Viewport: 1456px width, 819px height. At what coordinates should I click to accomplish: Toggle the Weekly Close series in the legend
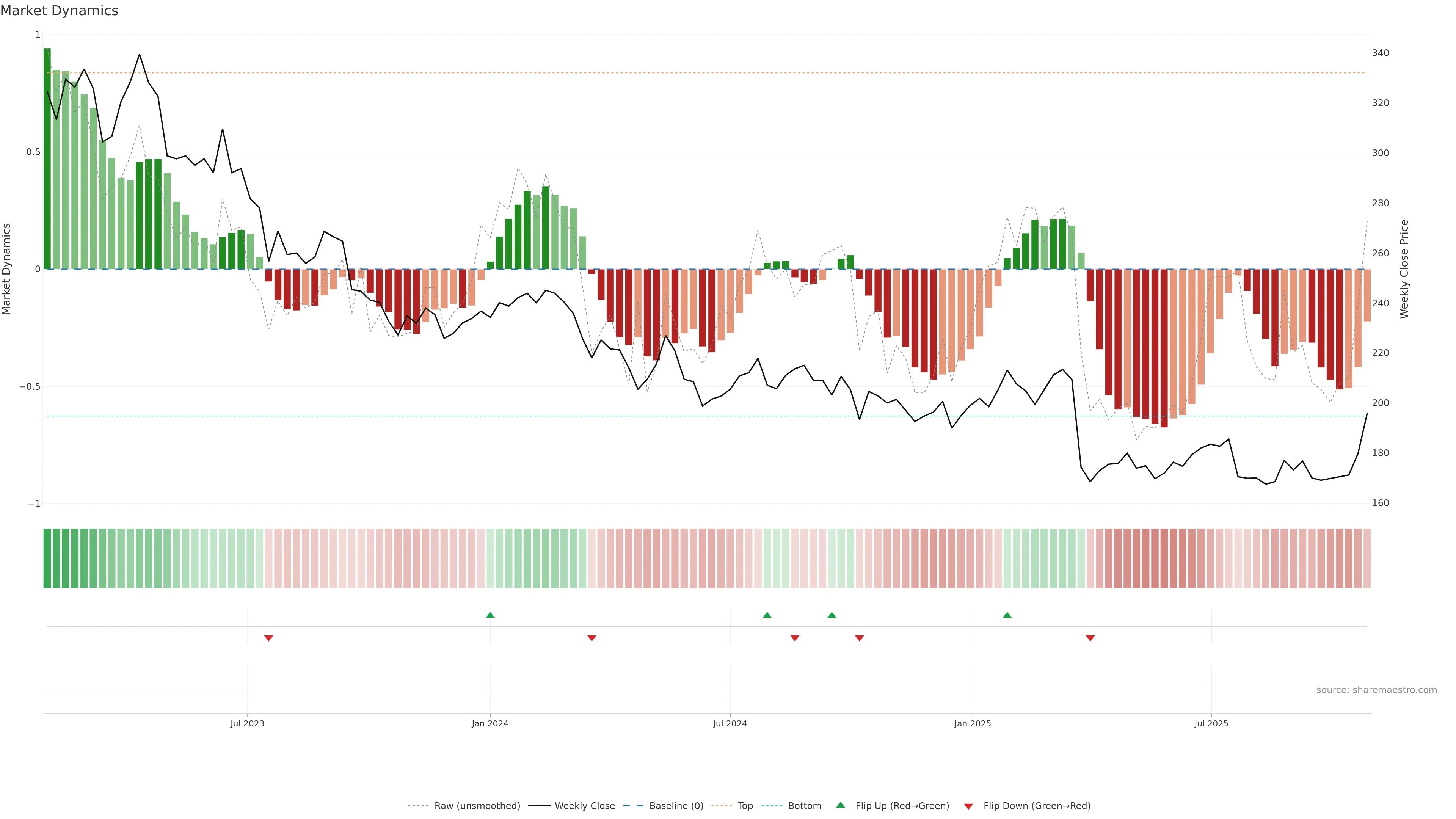[x=584, y=806]
